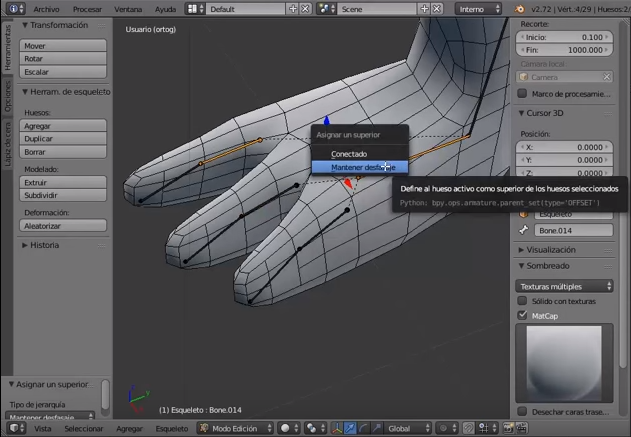Toggle the snap magnet icon
631x437 pixels.
468,428
